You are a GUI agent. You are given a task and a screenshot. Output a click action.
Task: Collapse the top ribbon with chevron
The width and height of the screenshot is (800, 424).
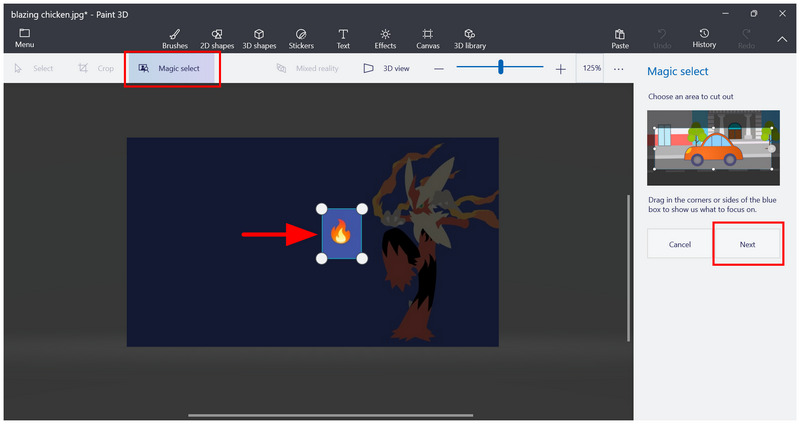pos(782,39)
